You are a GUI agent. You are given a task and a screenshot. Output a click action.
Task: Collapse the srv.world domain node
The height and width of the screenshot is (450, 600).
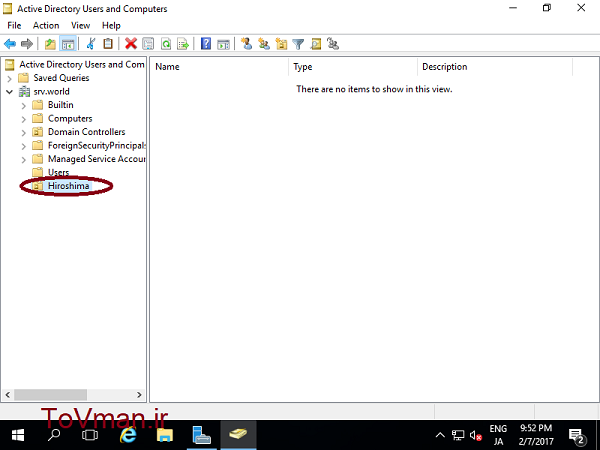click(x=10, y=92)
